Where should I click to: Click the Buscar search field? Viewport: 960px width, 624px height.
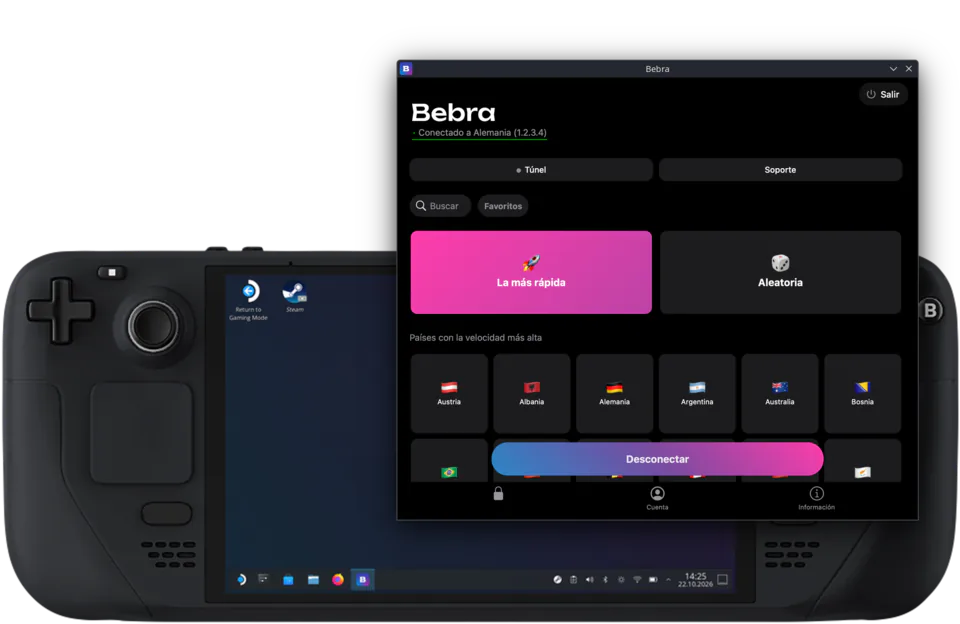click(x=440, y=206)
